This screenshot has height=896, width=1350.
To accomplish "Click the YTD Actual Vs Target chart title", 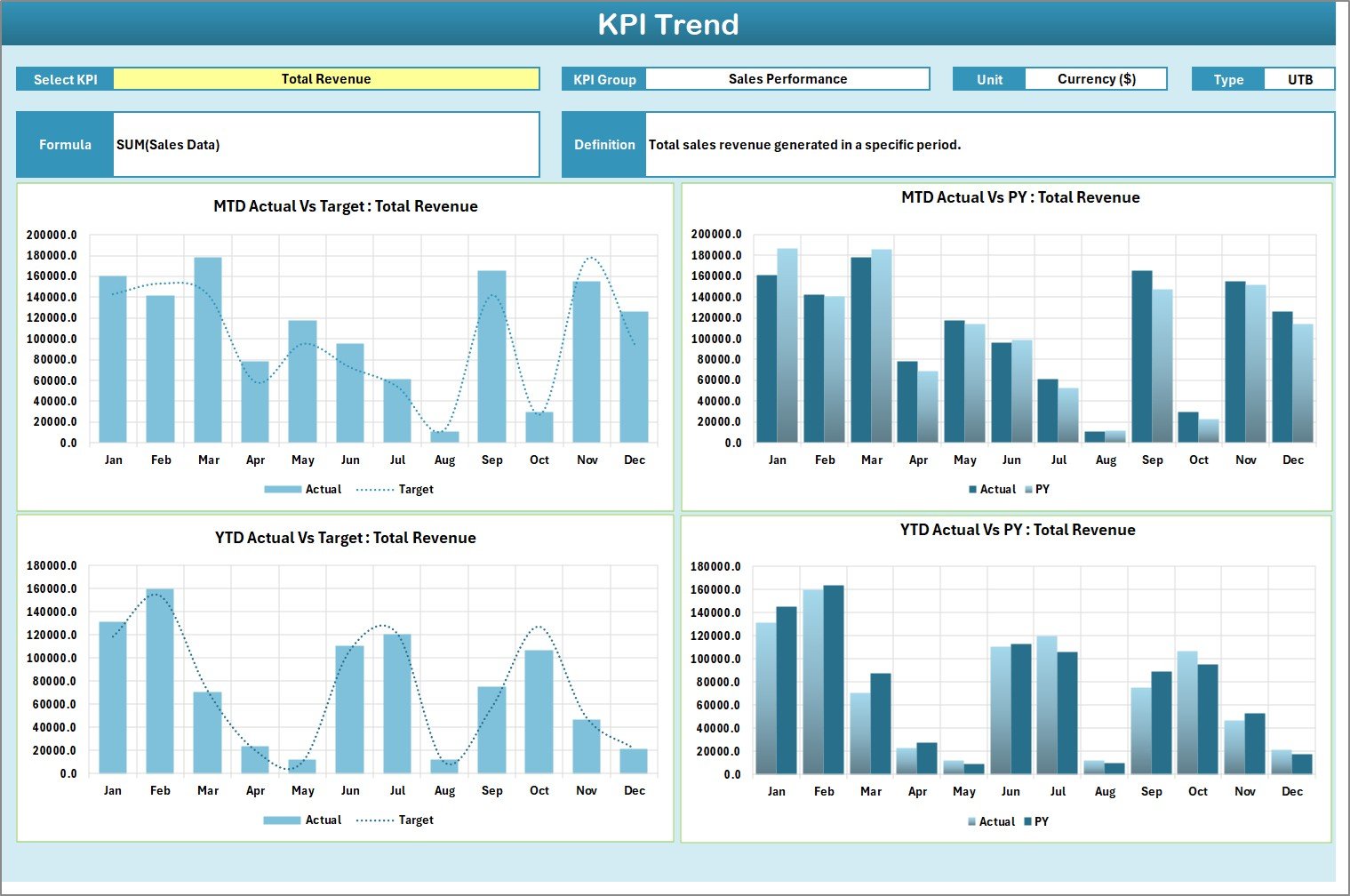I will pos(346,538).
